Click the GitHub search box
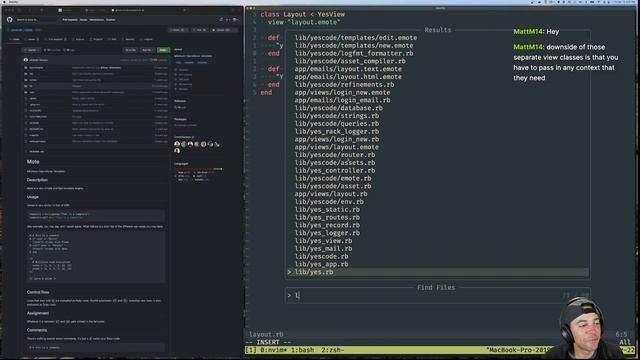 [x=37, y=20]
